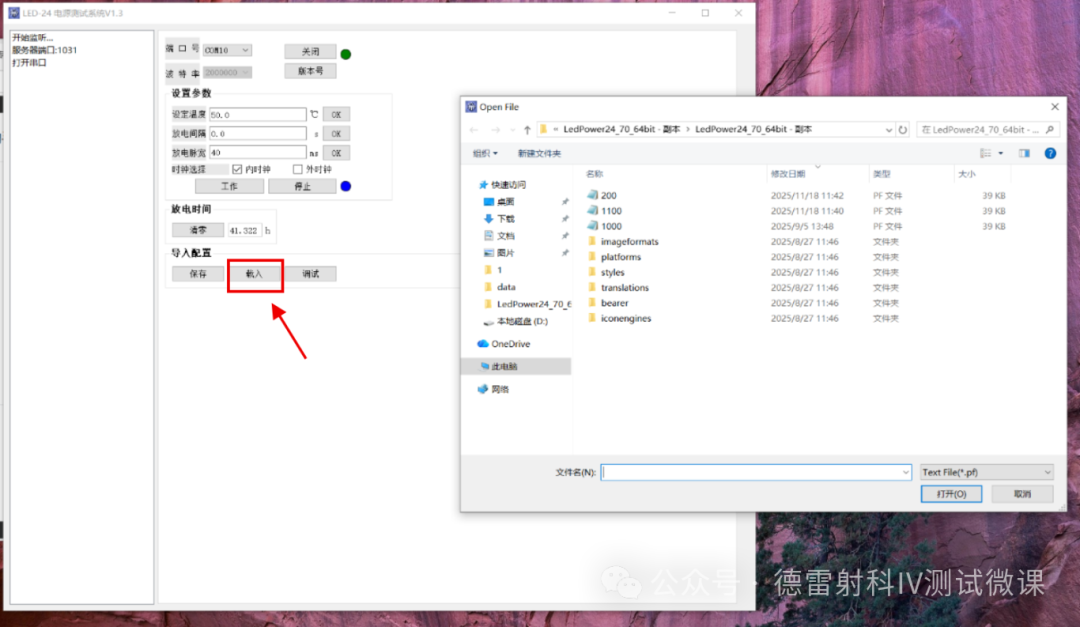
Task: Toggle the preview pane icon
Action: click(x=1024, y=153)
